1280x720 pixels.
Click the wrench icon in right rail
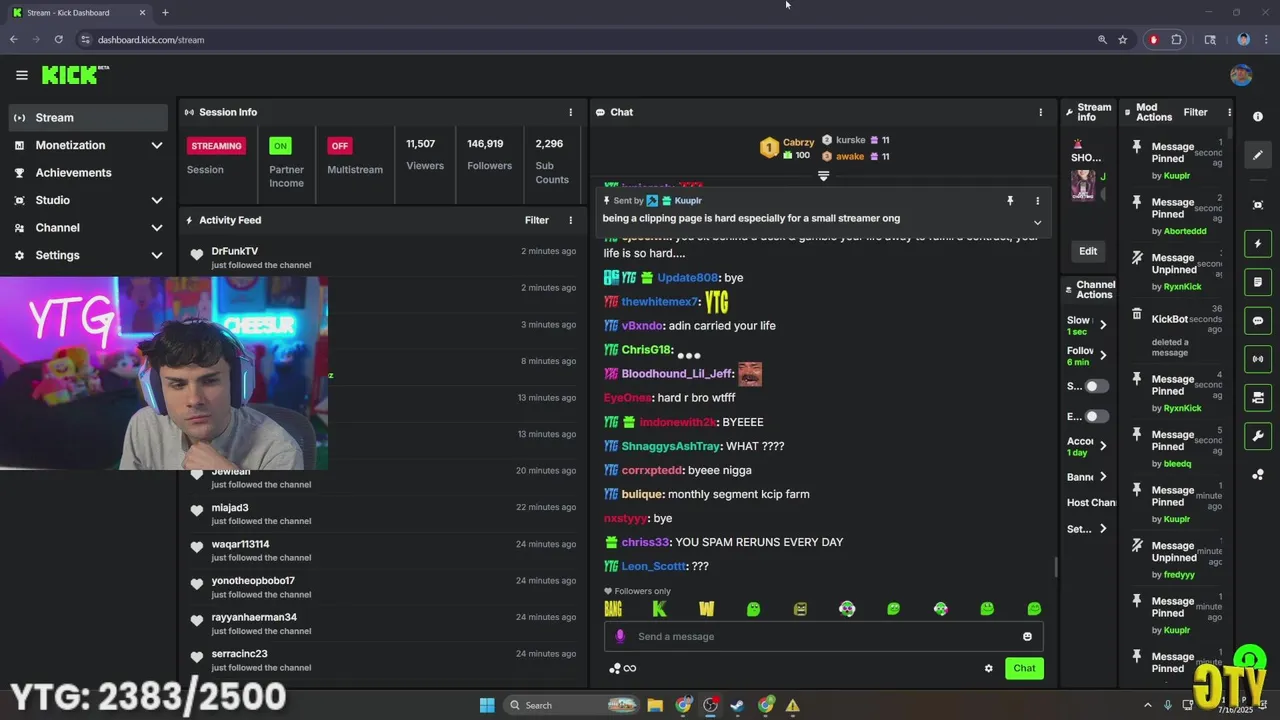point(1258,436)
